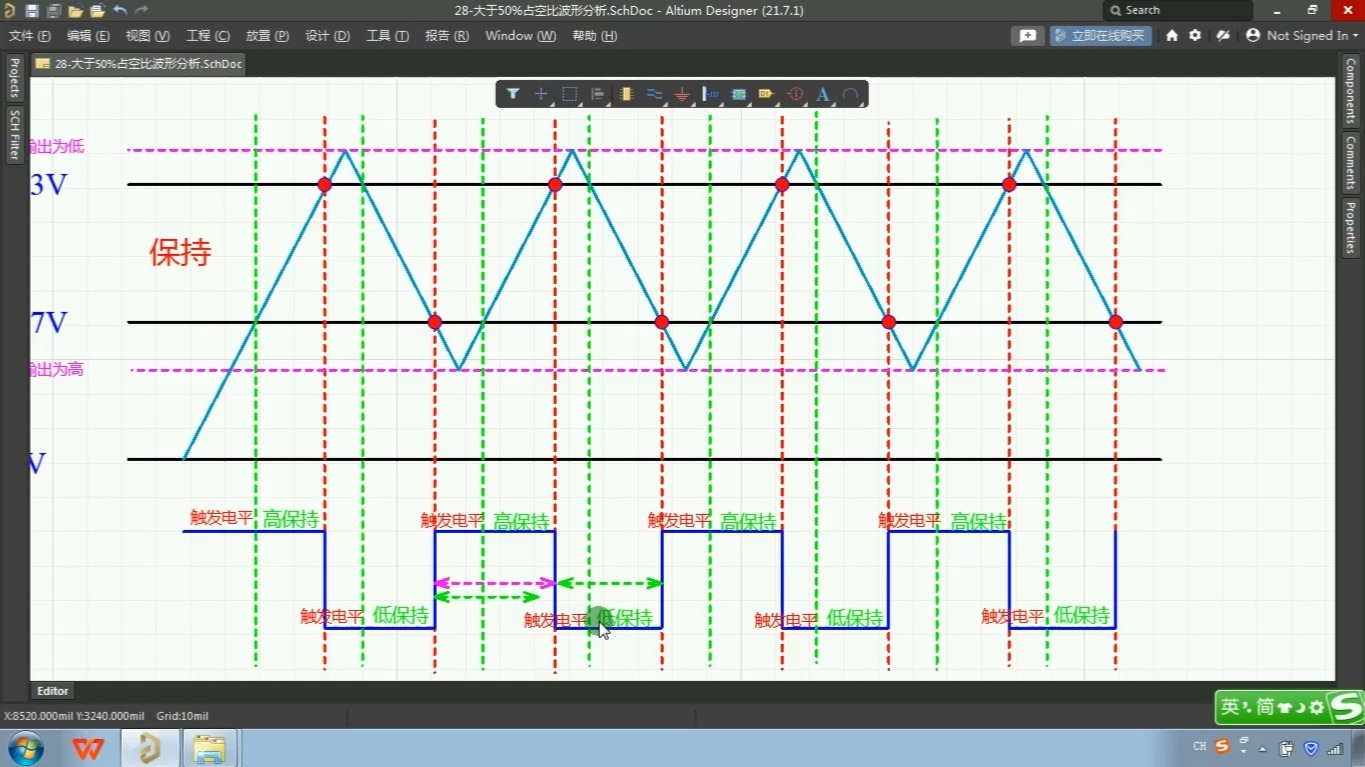Open WPS Office from the taskbar
1365x767 pixels.
(x=87, y=748)
